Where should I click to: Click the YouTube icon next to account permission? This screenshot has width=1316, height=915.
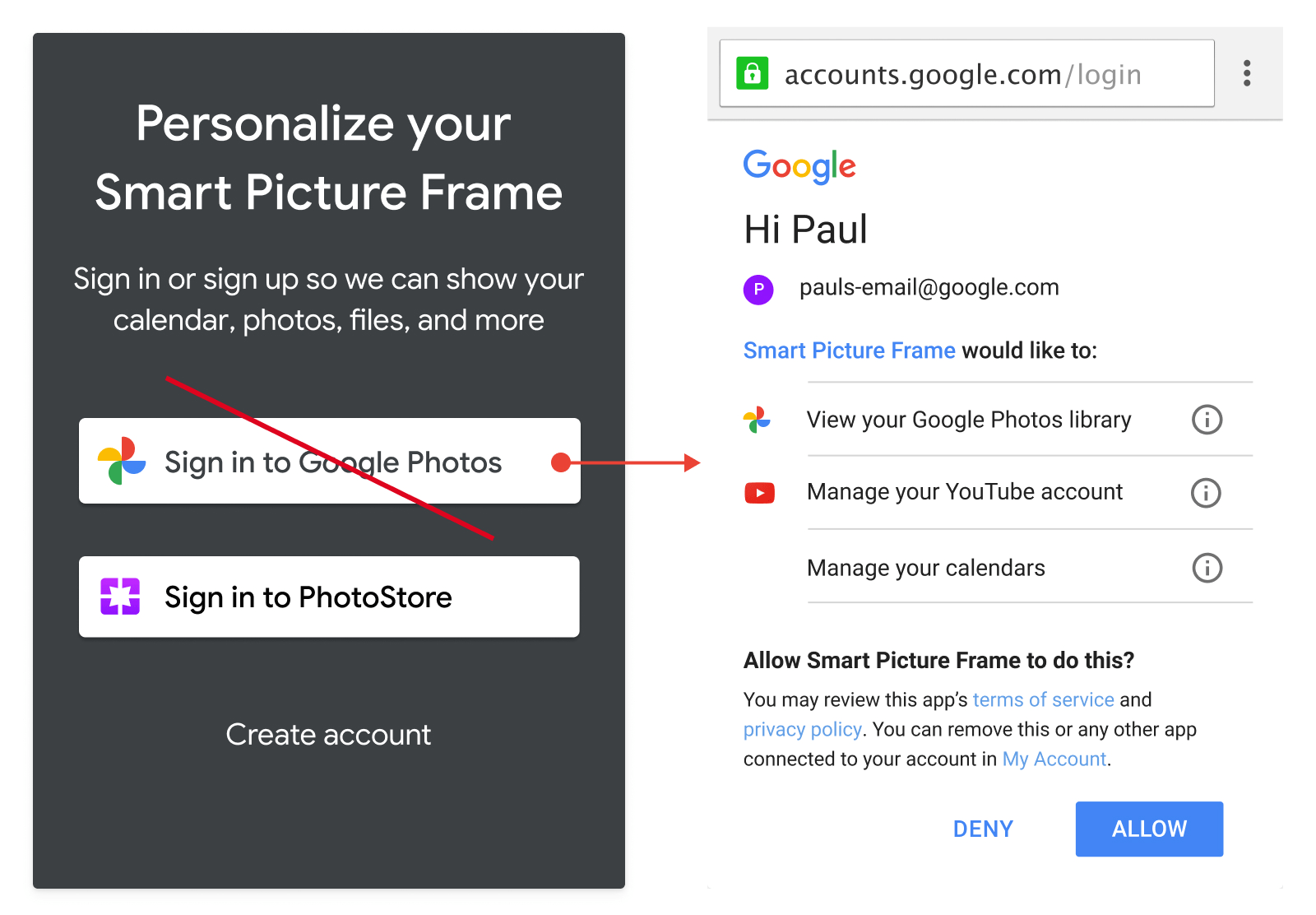(758, 492)
